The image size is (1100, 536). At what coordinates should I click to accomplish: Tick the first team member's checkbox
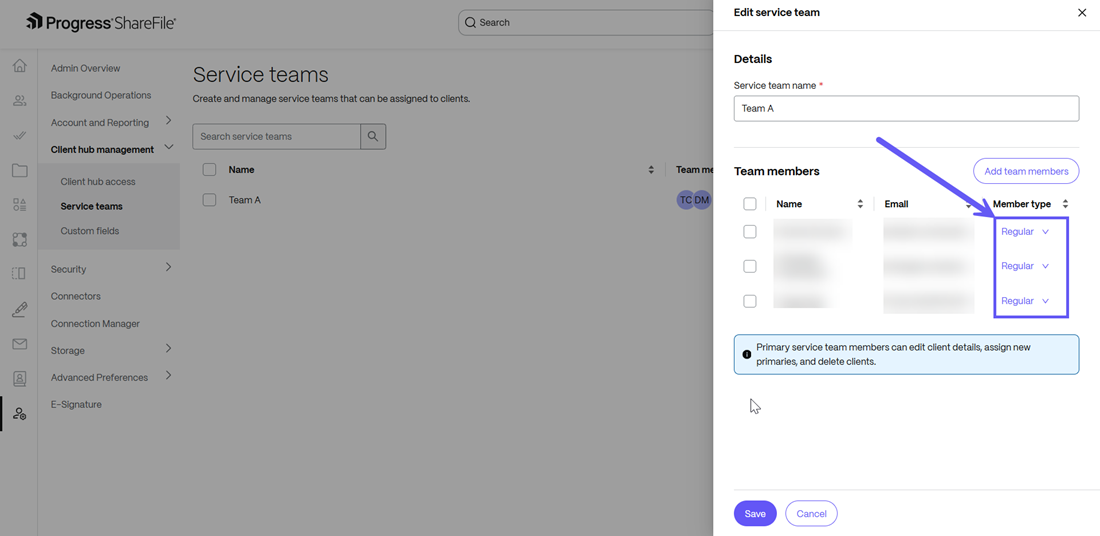(x=750, y=232)
